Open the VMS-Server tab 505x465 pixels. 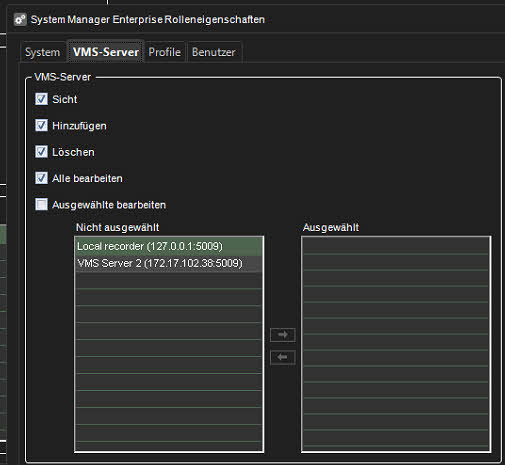[106, 52]
